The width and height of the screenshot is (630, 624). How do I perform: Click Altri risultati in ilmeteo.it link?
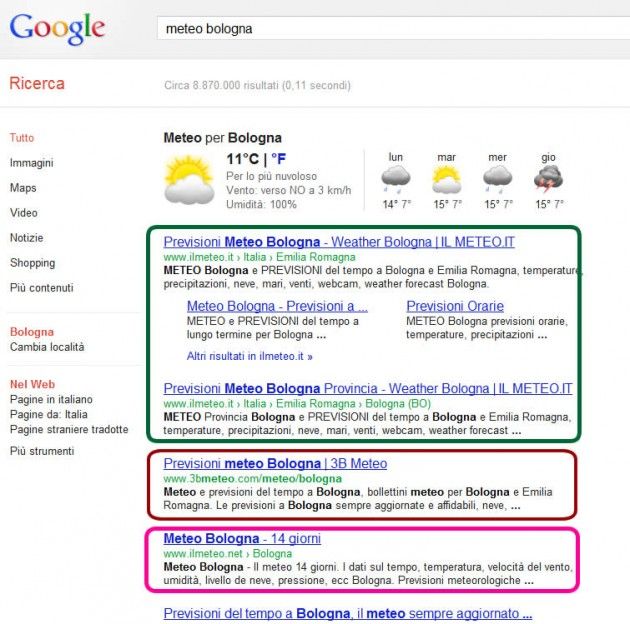coord(249,355)
